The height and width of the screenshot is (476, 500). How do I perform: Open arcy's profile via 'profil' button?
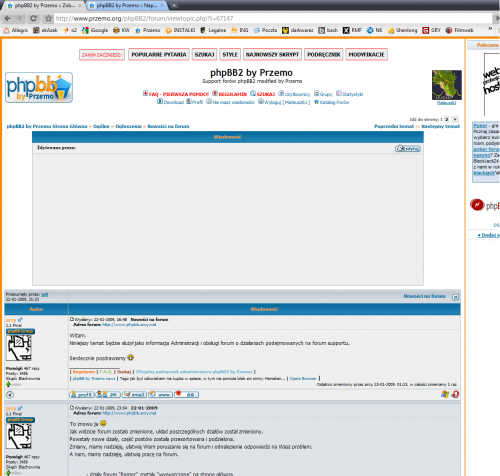point(82,395)
